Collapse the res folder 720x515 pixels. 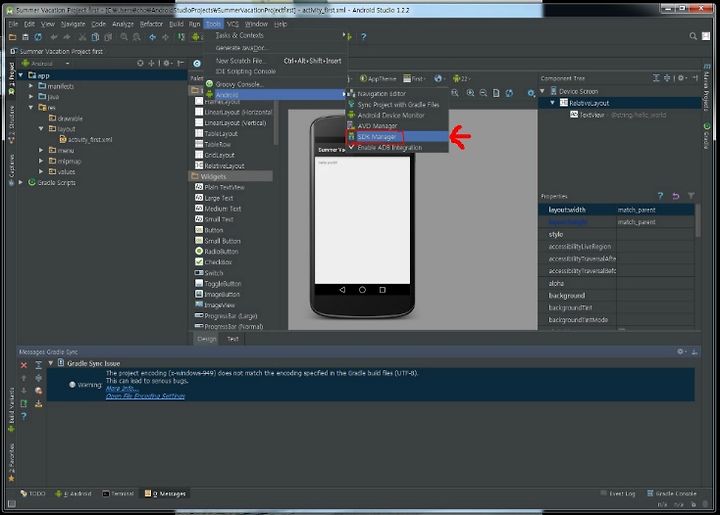tap(31, 107)
